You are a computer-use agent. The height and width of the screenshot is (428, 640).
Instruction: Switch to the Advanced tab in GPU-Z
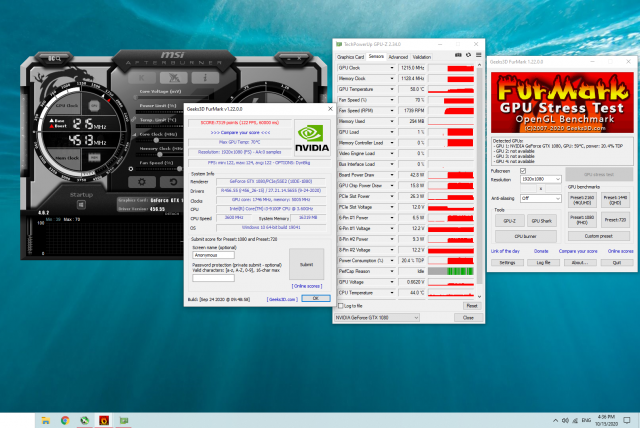[398, 57]
